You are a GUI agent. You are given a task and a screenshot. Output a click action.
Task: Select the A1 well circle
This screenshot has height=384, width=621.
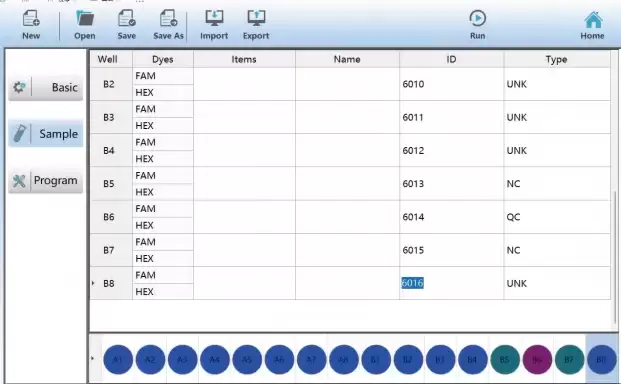click(118, 359)
